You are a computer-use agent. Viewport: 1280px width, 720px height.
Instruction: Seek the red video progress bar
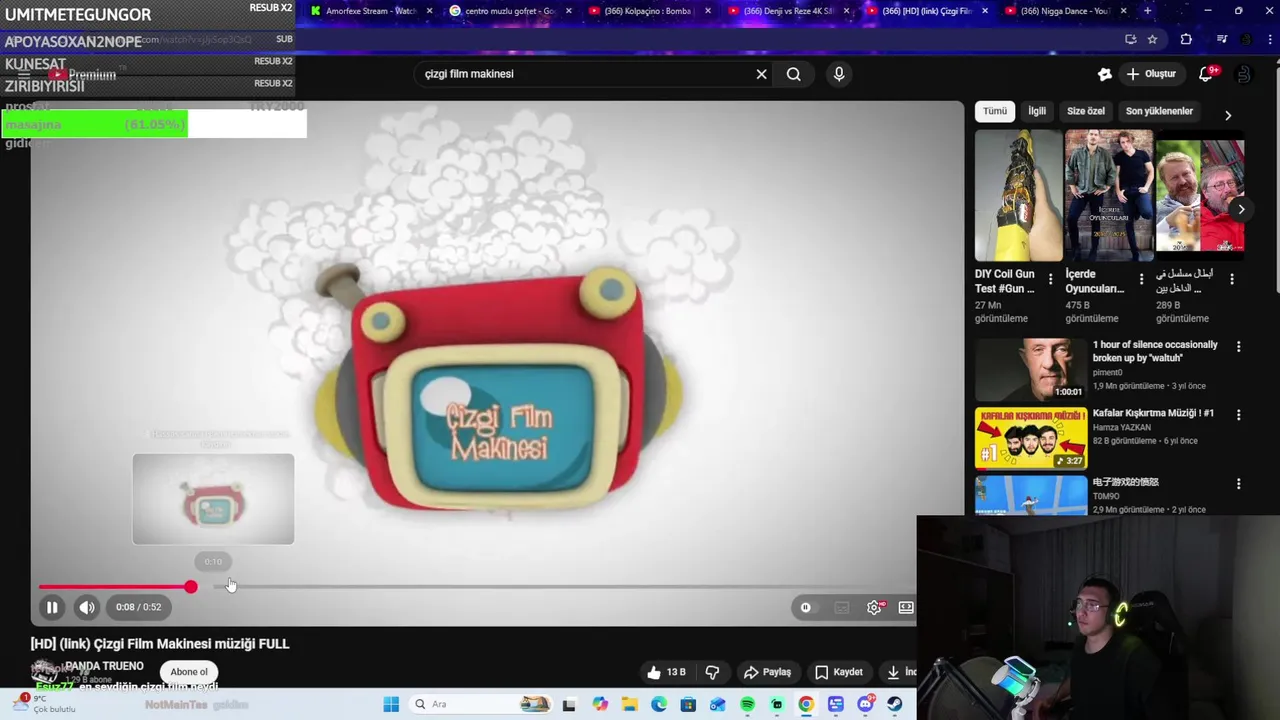pos(476,587)
